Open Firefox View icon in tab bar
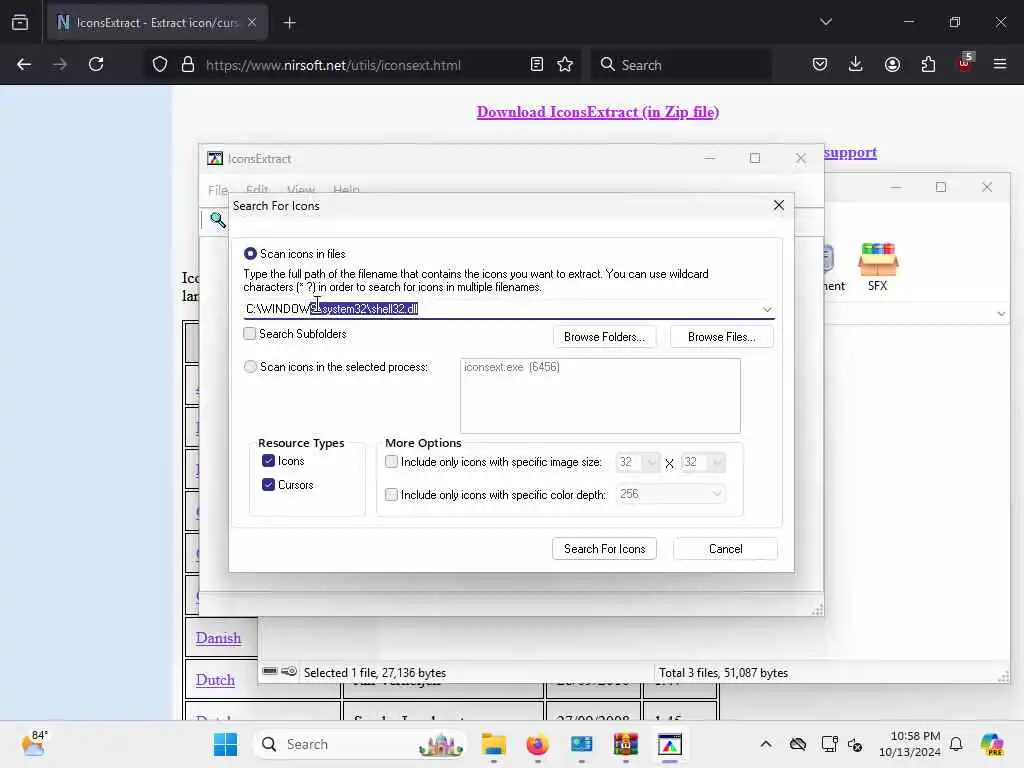The height and width of the screenshot is (768, 1024). [20, 22]
